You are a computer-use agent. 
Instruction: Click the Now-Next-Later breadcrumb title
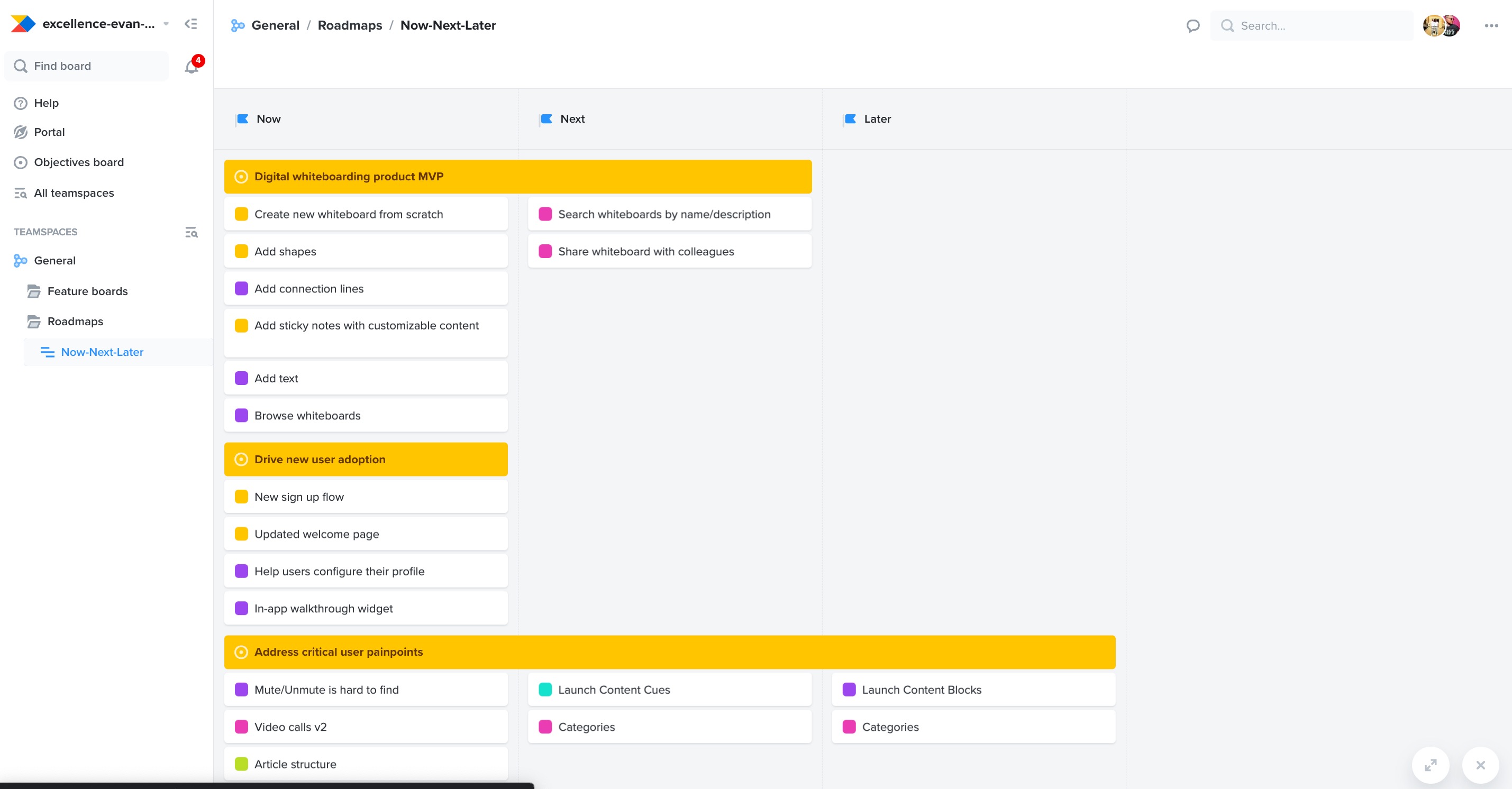(448, 25)
